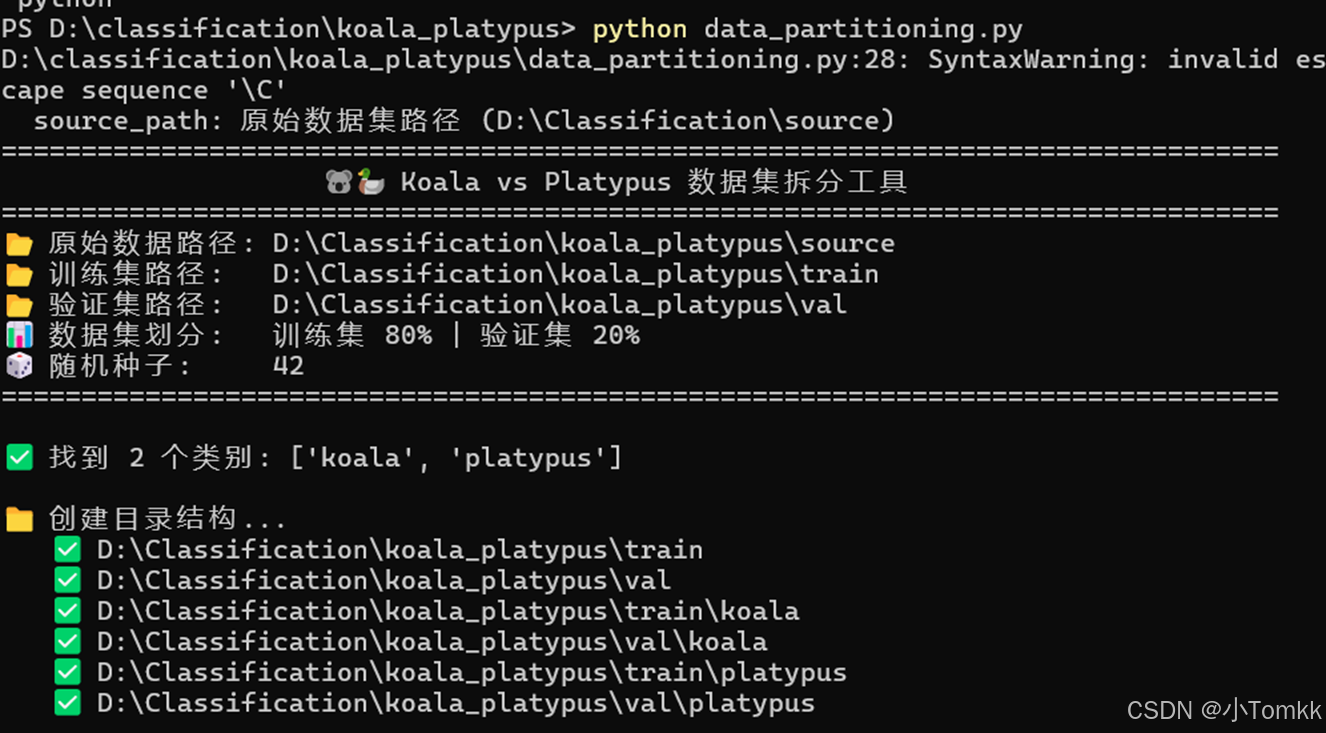Click the category list "['koala', 'platypus']"
The height and width of the screenshot is (733, 1326).
pos(456,458)
